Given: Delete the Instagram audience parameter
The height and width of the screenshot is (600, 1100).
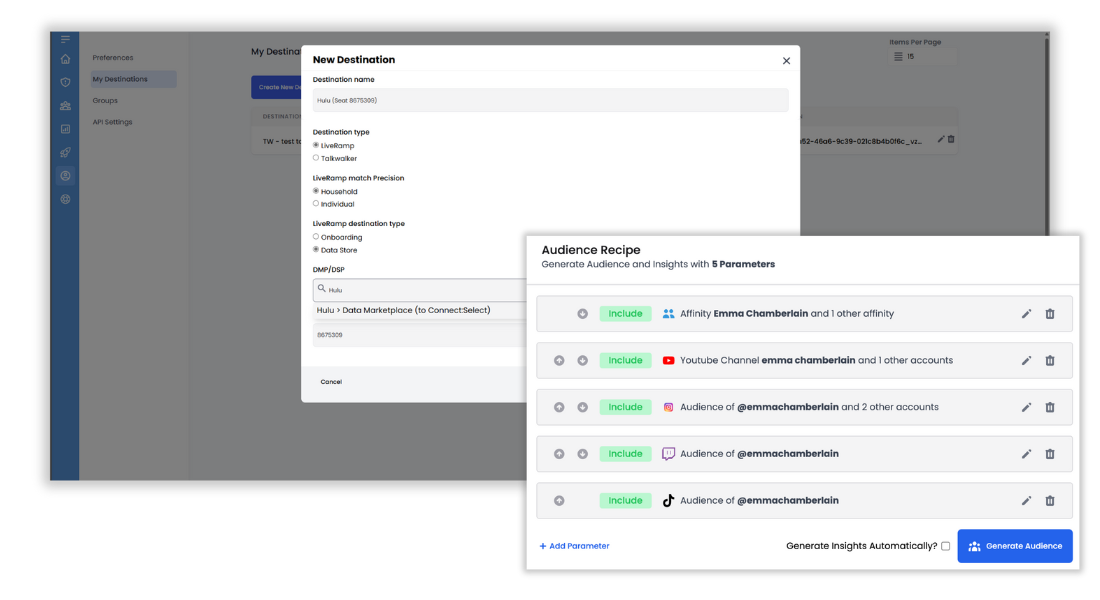Looking at the screenshot, I should click(1050, 407).
